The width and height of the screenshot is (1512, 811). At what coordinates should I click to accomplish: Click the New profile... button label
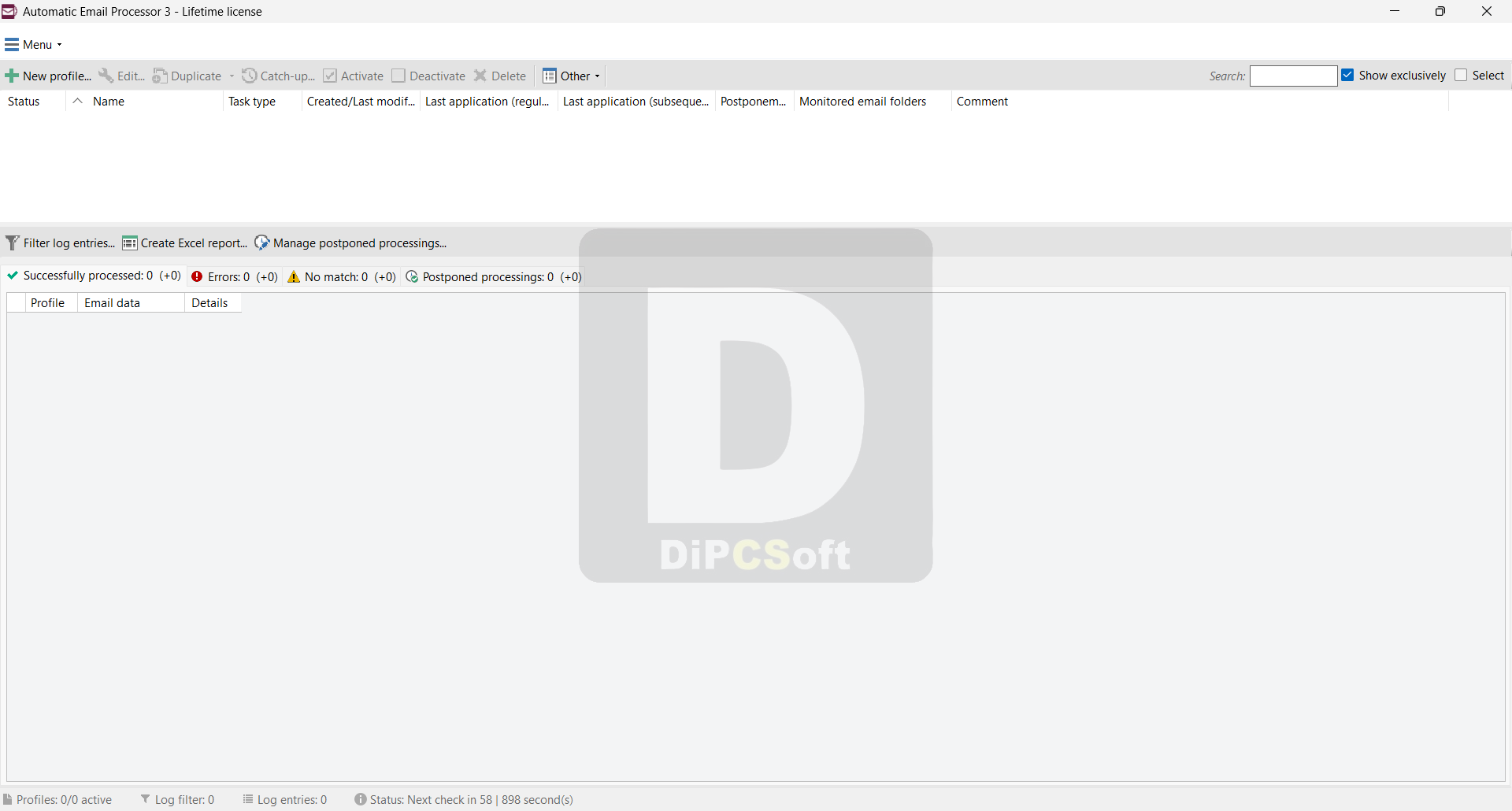[57, 76]
